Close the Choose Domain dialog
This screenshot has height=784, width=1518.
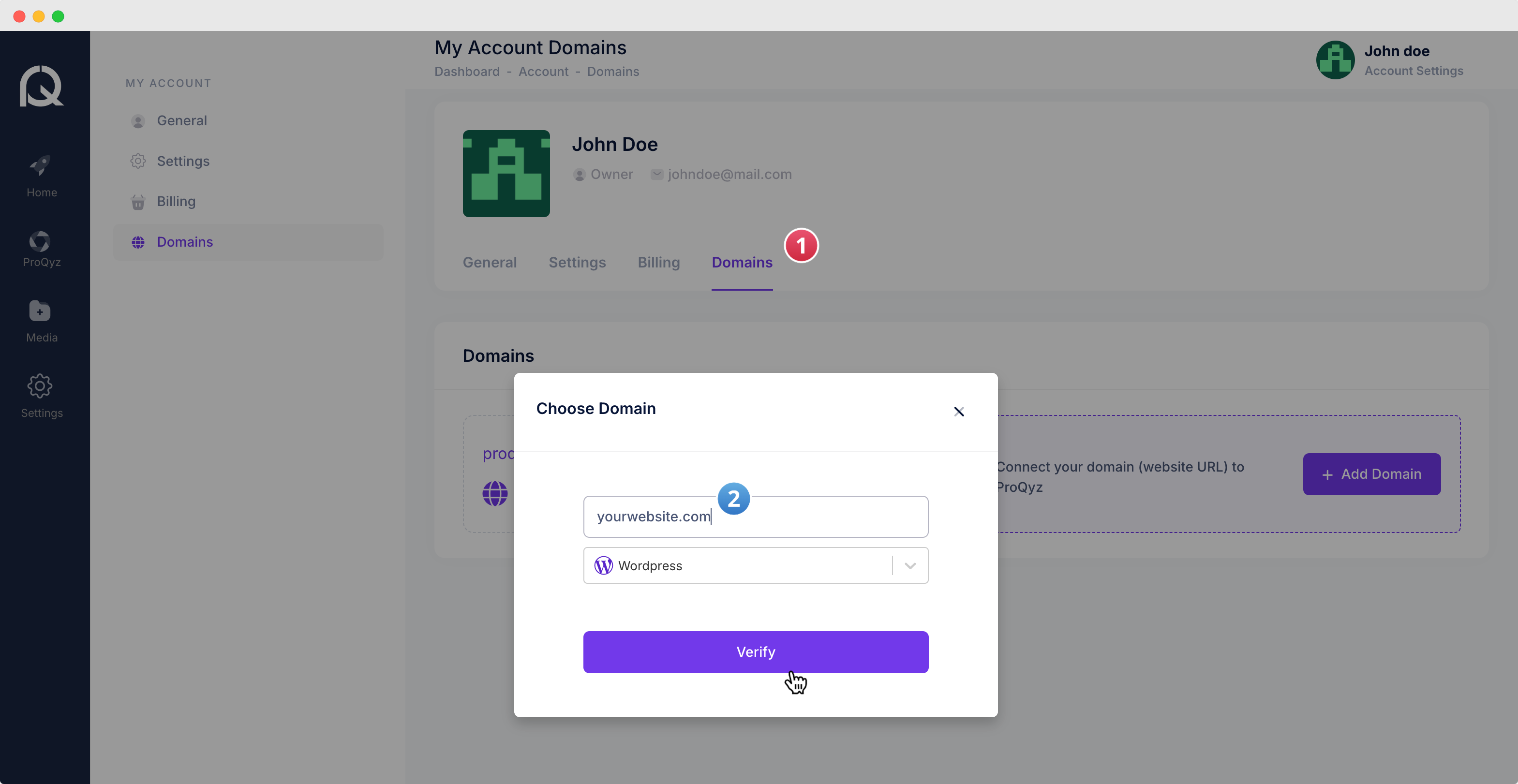pyautogui.click(x=959, y=412)
